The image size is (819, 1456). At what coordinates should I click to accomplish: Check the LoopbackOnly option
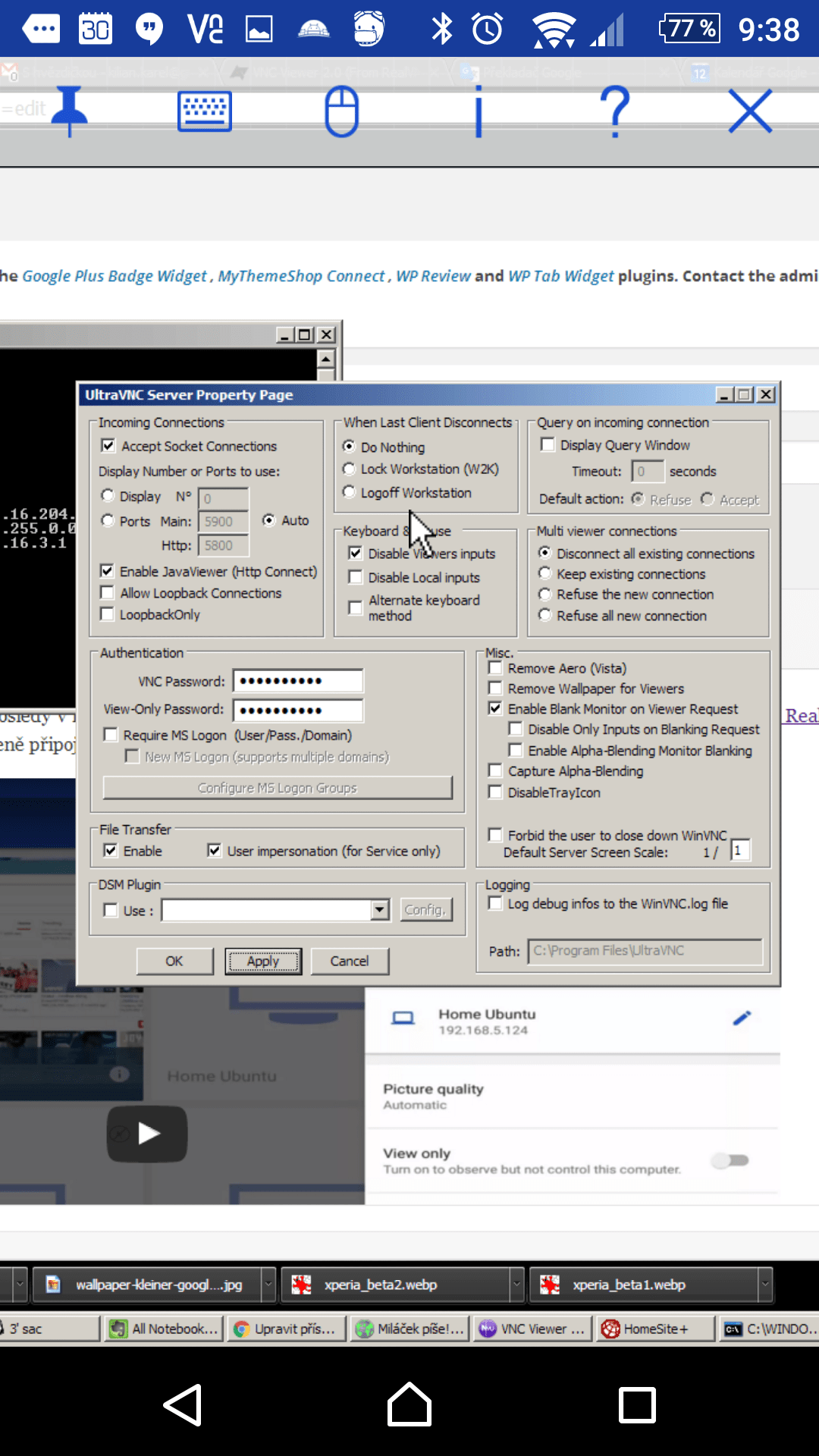(x=108, y=613)
